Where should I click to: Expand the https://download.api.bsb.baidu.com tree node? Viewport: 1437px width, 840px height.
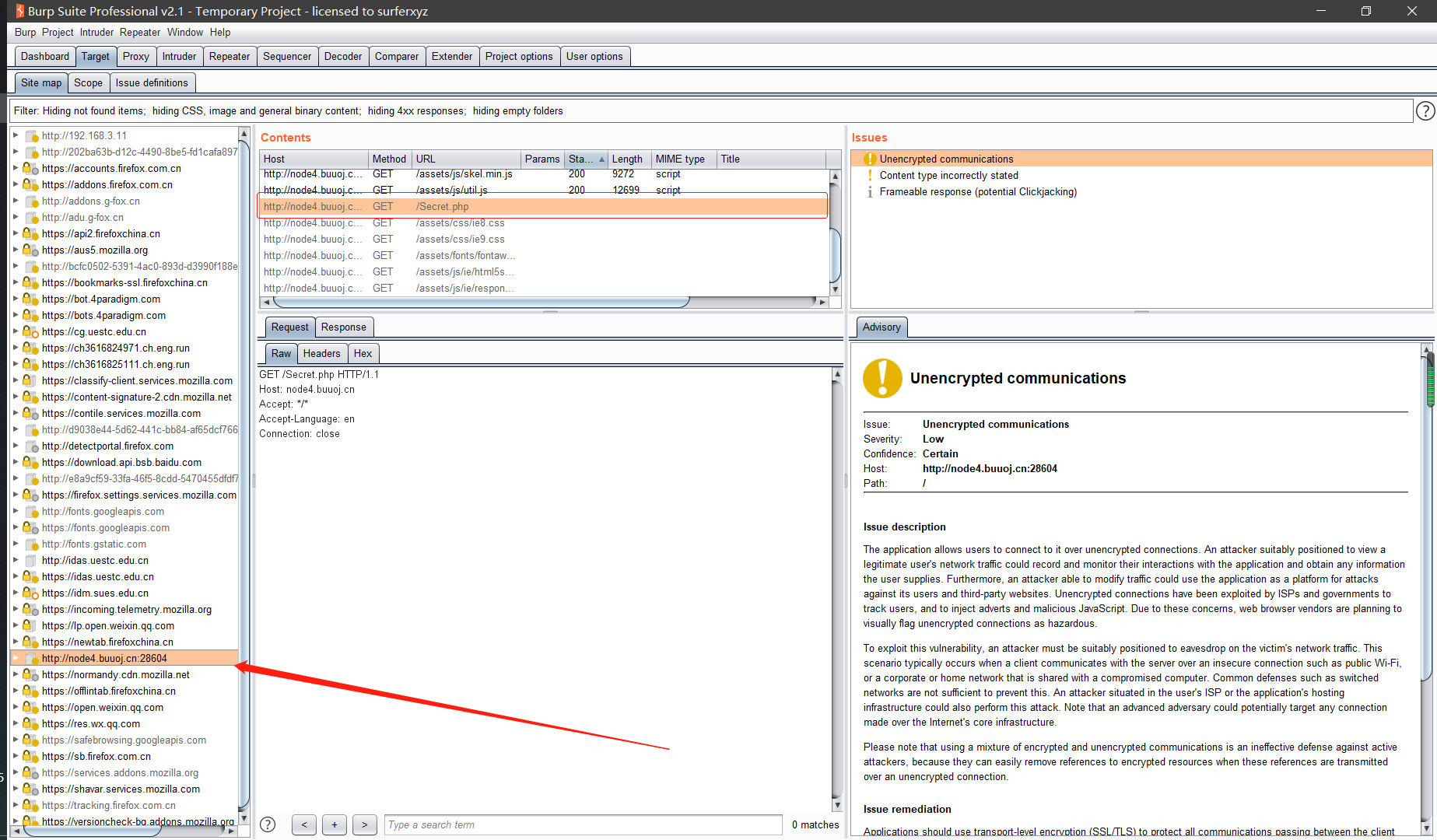(x=16, y=462)
